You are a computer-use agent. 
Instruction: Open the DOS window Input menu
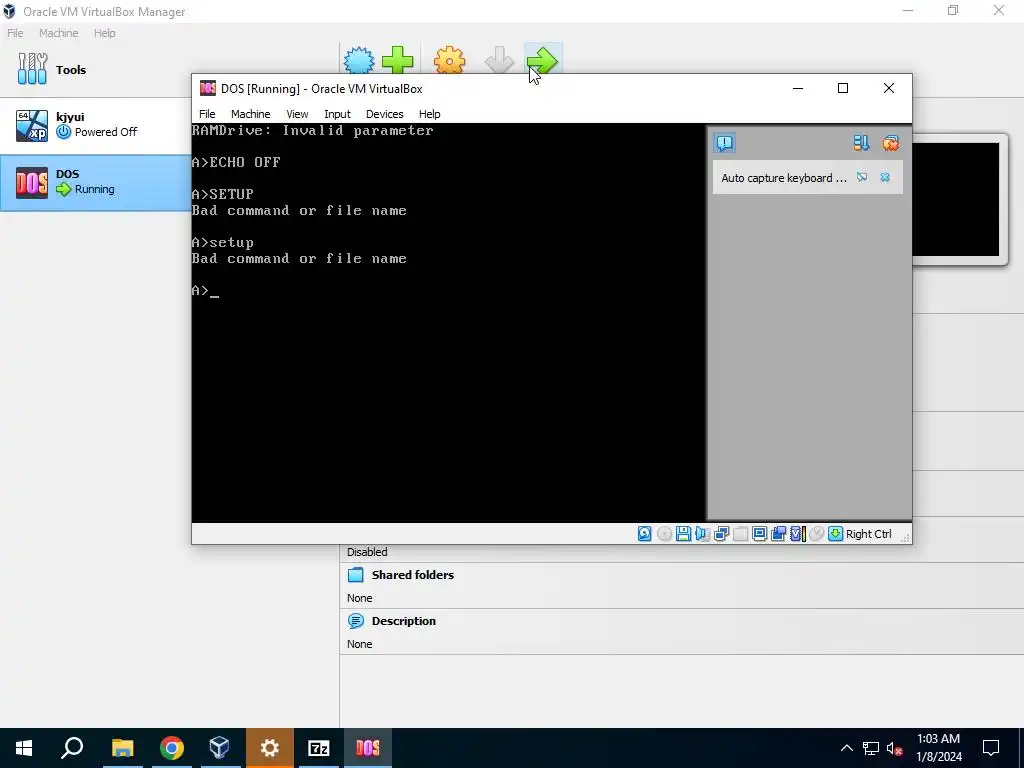pyautogui.click(x=337, y=114)
